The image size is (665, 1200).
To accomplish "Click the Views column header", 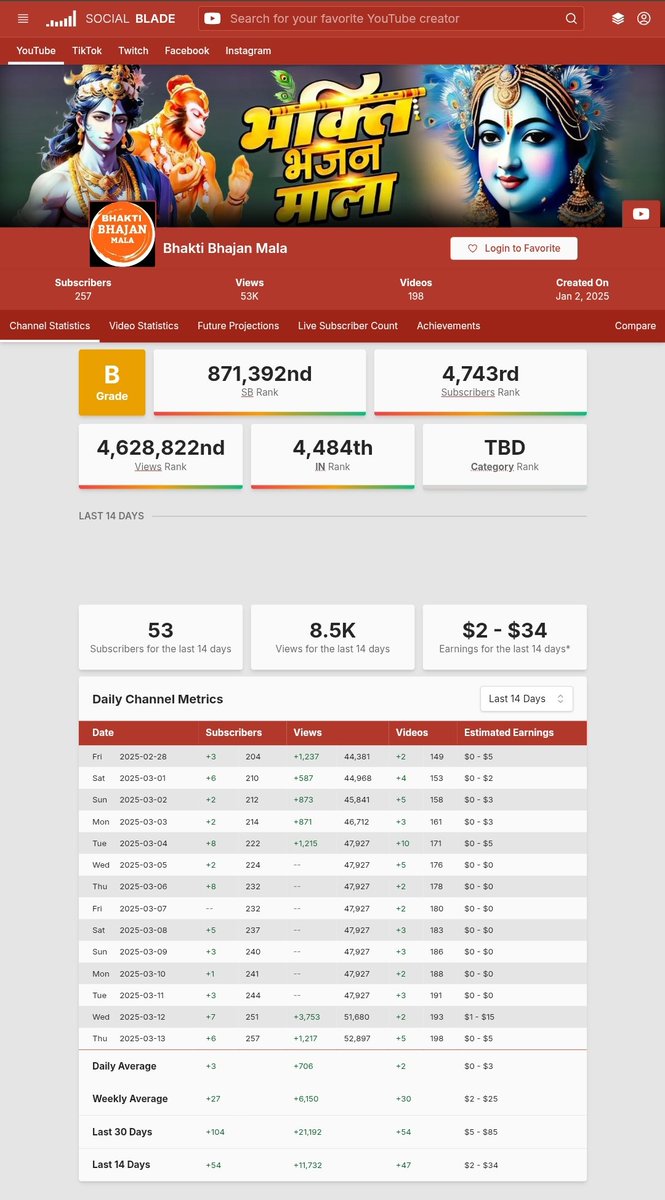I will 308,732.
